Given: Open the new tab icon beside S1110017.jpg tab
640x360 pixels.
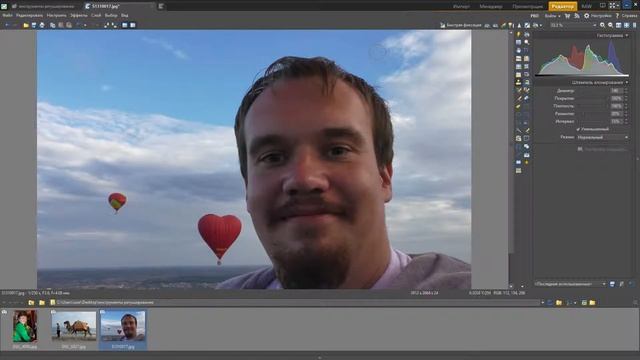Looking at the screenshot, I should pos(161,6).
